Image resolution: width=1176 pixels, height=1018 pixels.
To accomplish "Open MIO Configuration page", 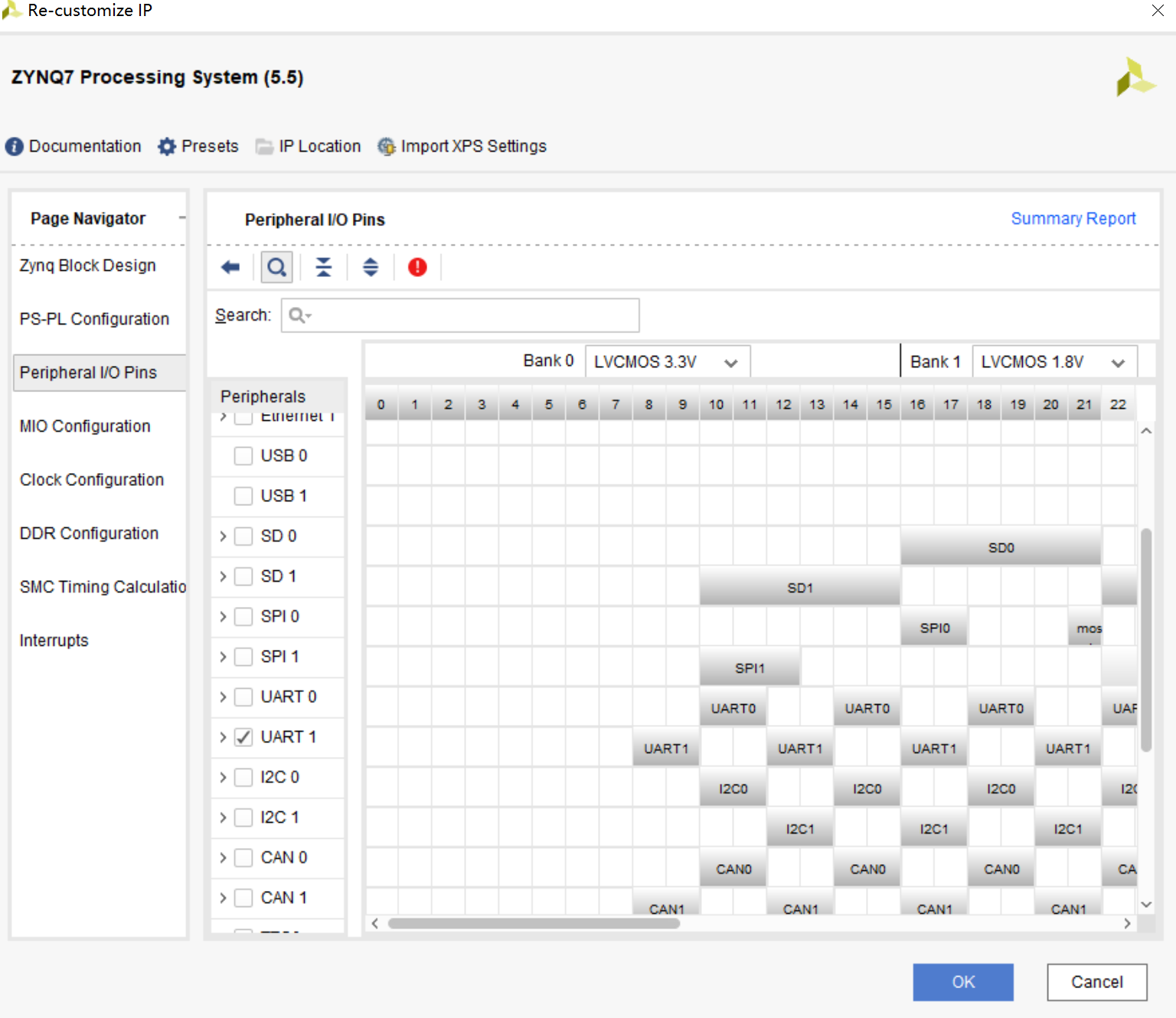I will coord(85,426).
